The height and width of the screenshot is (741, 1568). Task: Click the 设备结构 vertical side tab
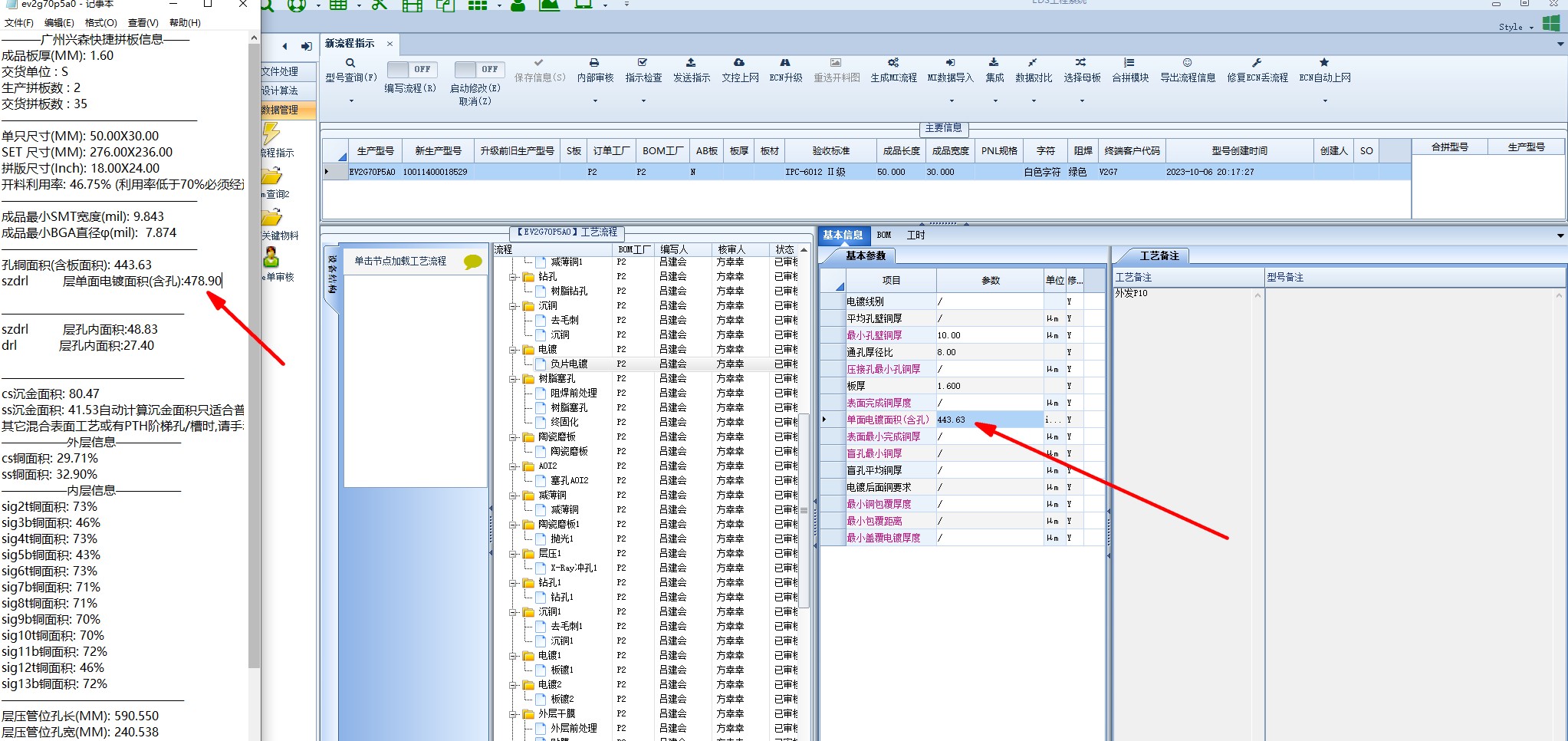332,275
